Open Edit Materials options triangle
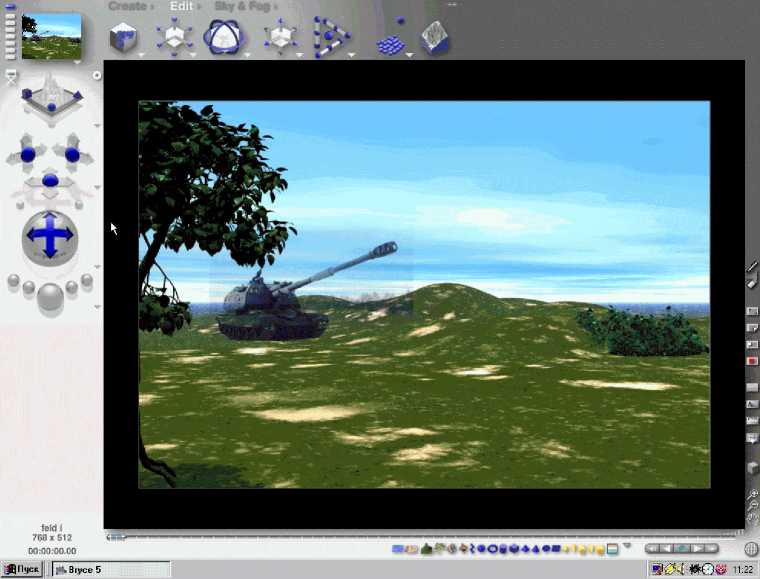 [141, 55]
